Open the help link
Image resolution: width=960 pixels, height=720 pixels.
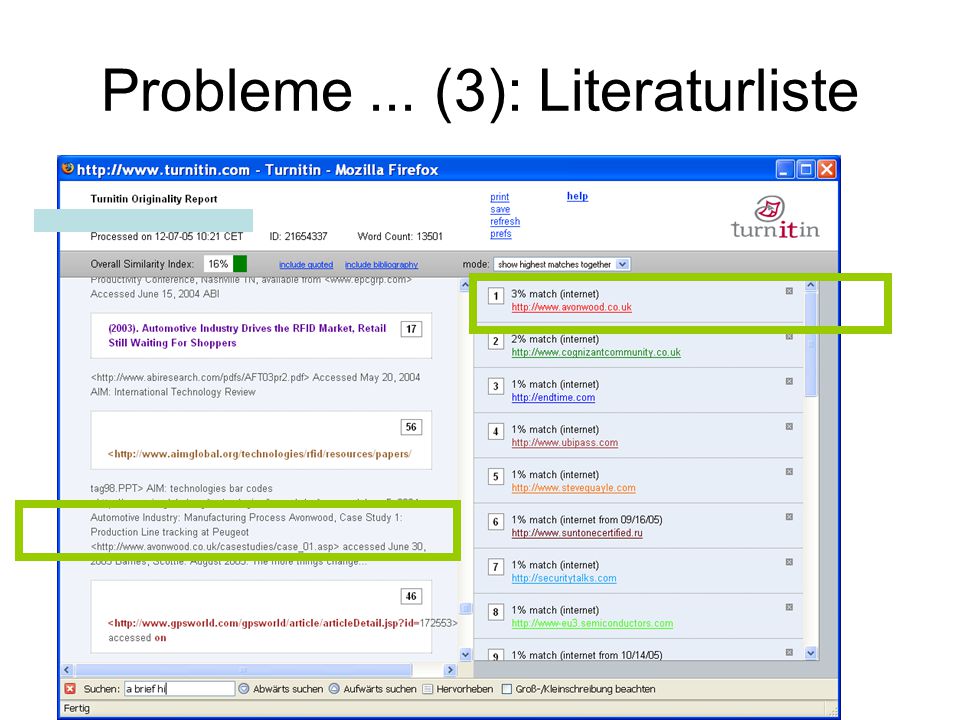point(577,196)
